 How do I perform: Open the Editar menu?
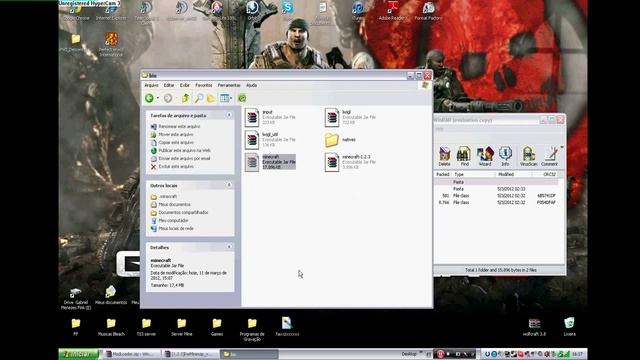(169, 85)
